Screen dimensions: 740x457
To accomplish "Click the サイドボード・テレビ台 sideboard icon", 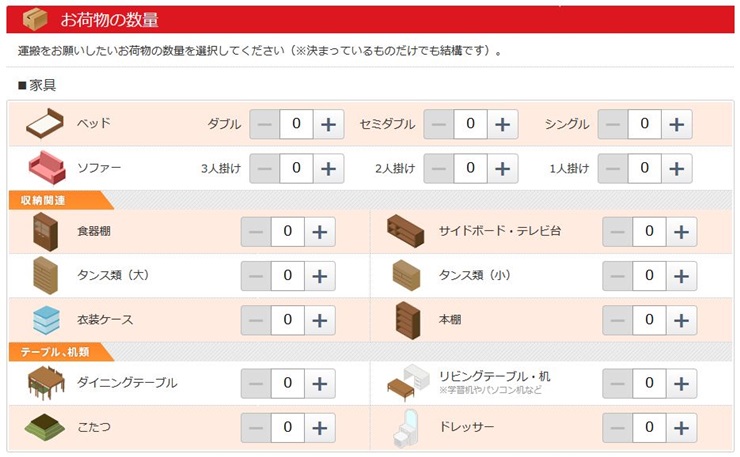I will coord(405,231).
